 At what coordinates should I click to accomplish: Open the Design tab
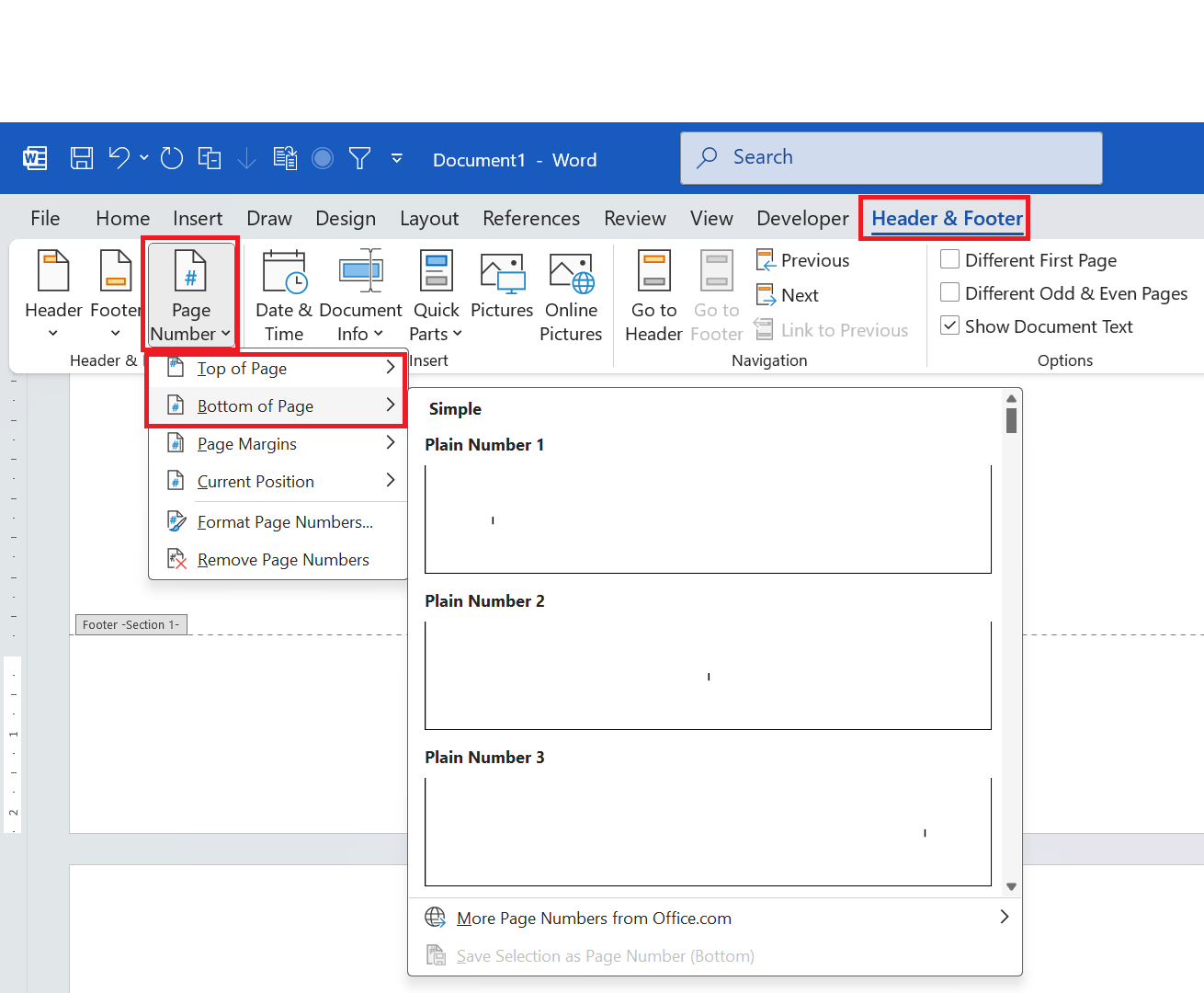click(346, 218)
